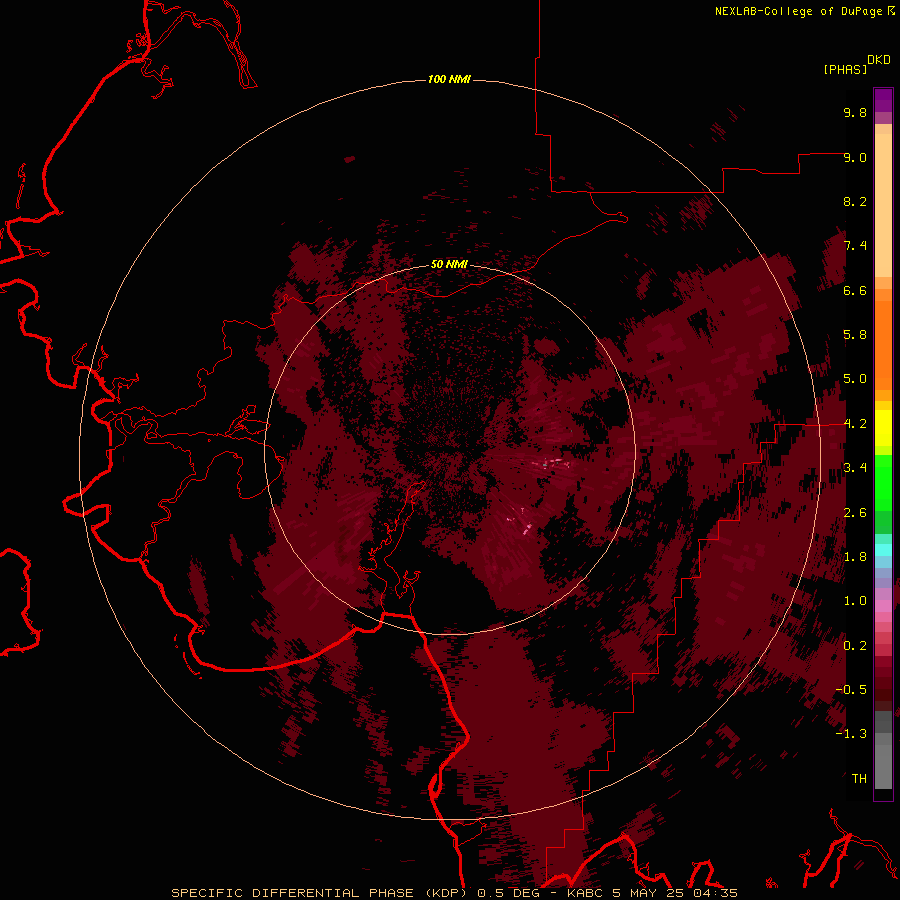
Task: Click the Specific Differential Phase caption at bottom
Action: click(x=454, y=893)
